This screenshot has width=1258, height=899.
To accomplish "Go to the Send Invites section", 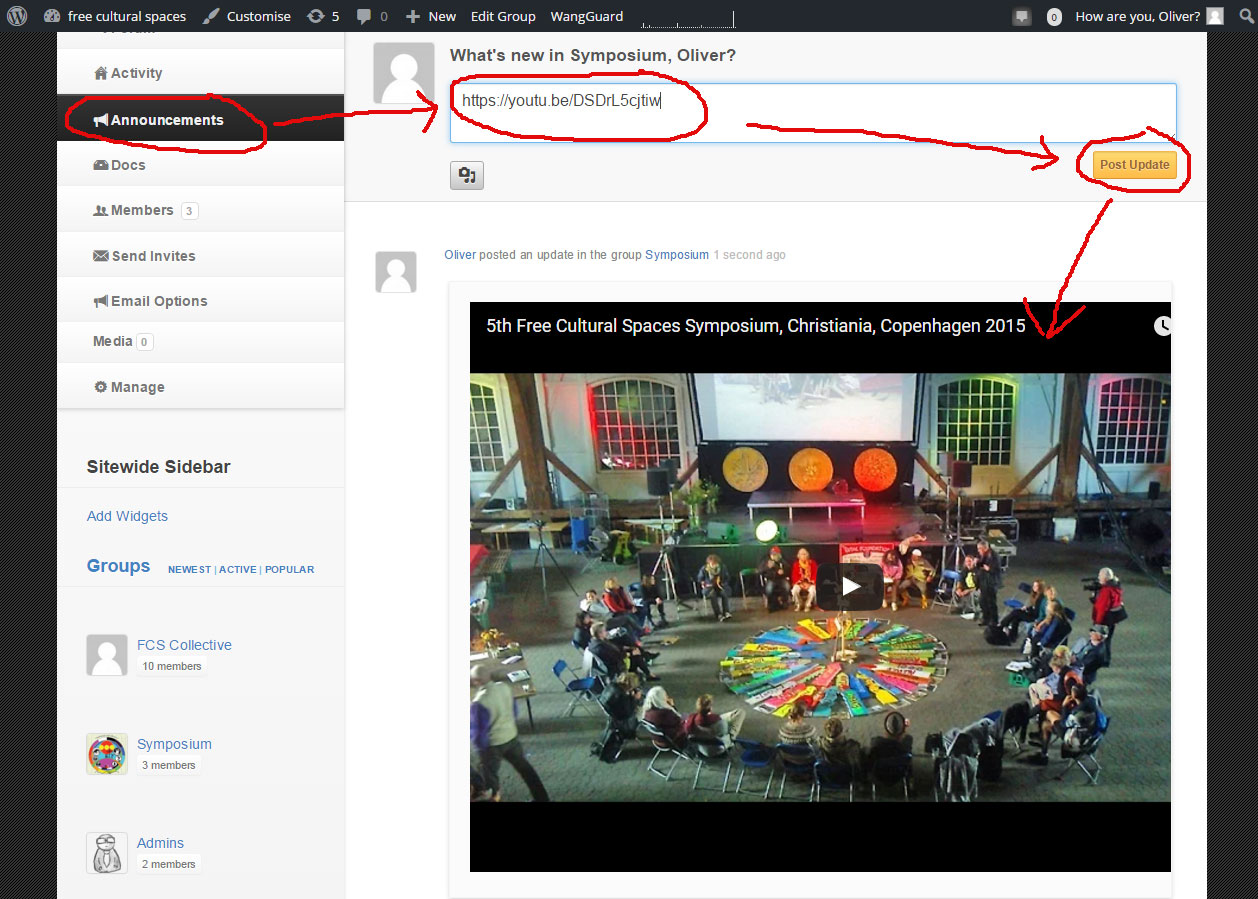I will [153, 256].
